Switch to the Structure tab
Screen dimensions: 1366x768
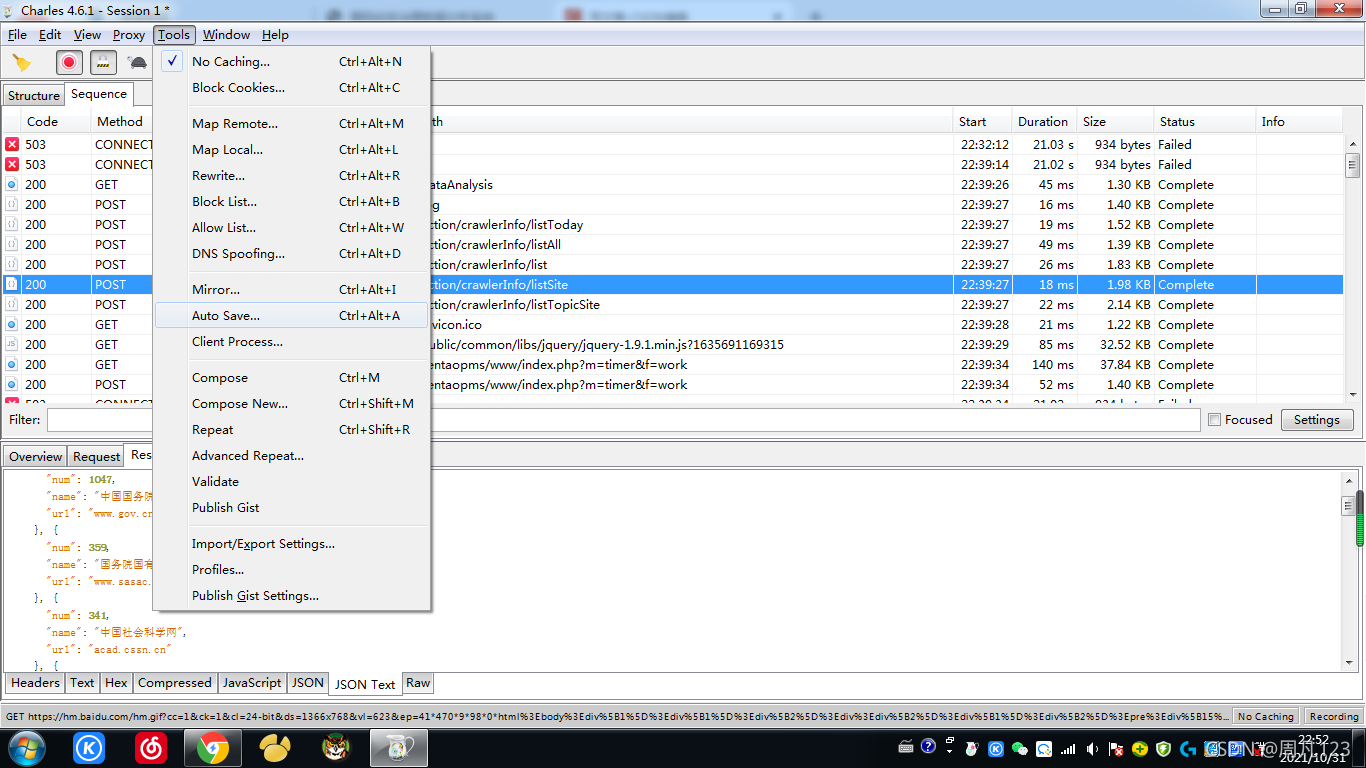(x=34, y=95)
